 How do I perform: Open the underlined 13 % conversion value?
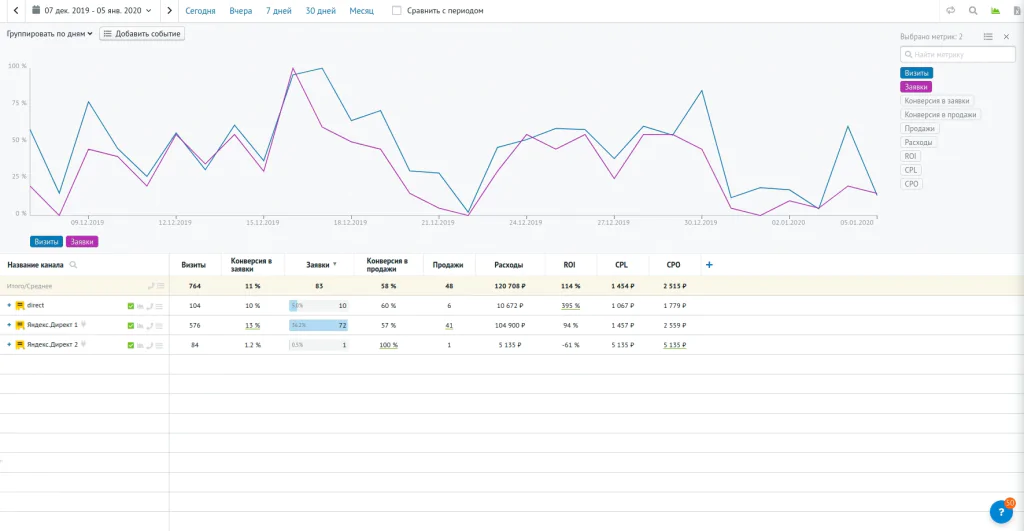coord(252,325)
